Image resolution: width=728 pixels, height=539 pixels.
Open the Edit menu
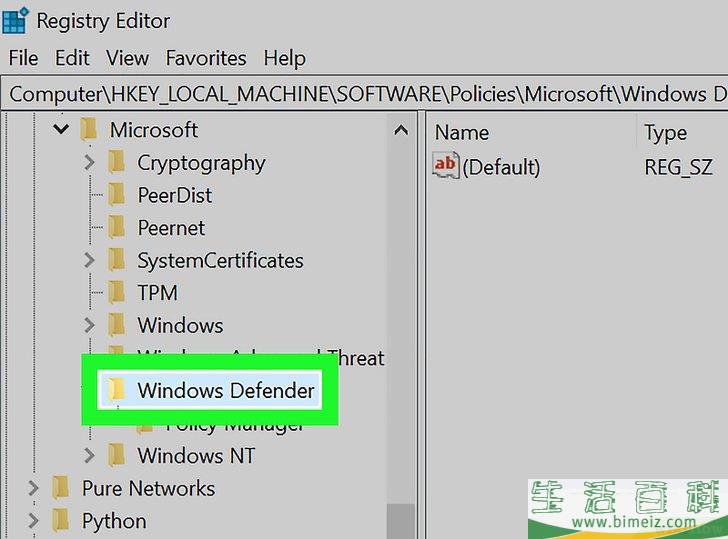(x=72, y=58)
